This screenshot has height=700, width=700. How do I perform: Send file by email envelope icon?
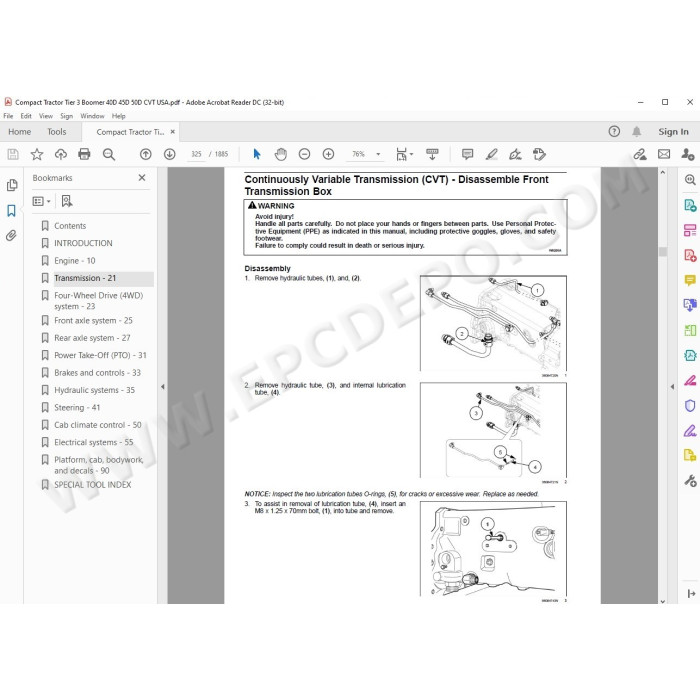click(664, 154)
